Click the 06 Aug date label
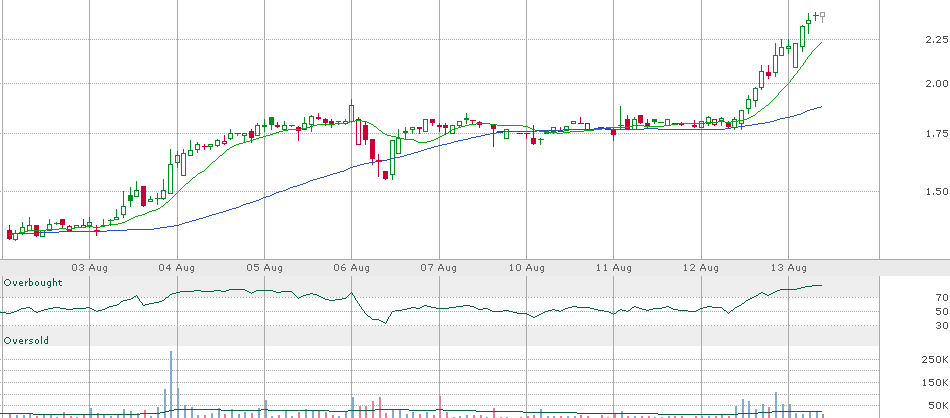This screenshot has width=950, height=418. [351, 268]
